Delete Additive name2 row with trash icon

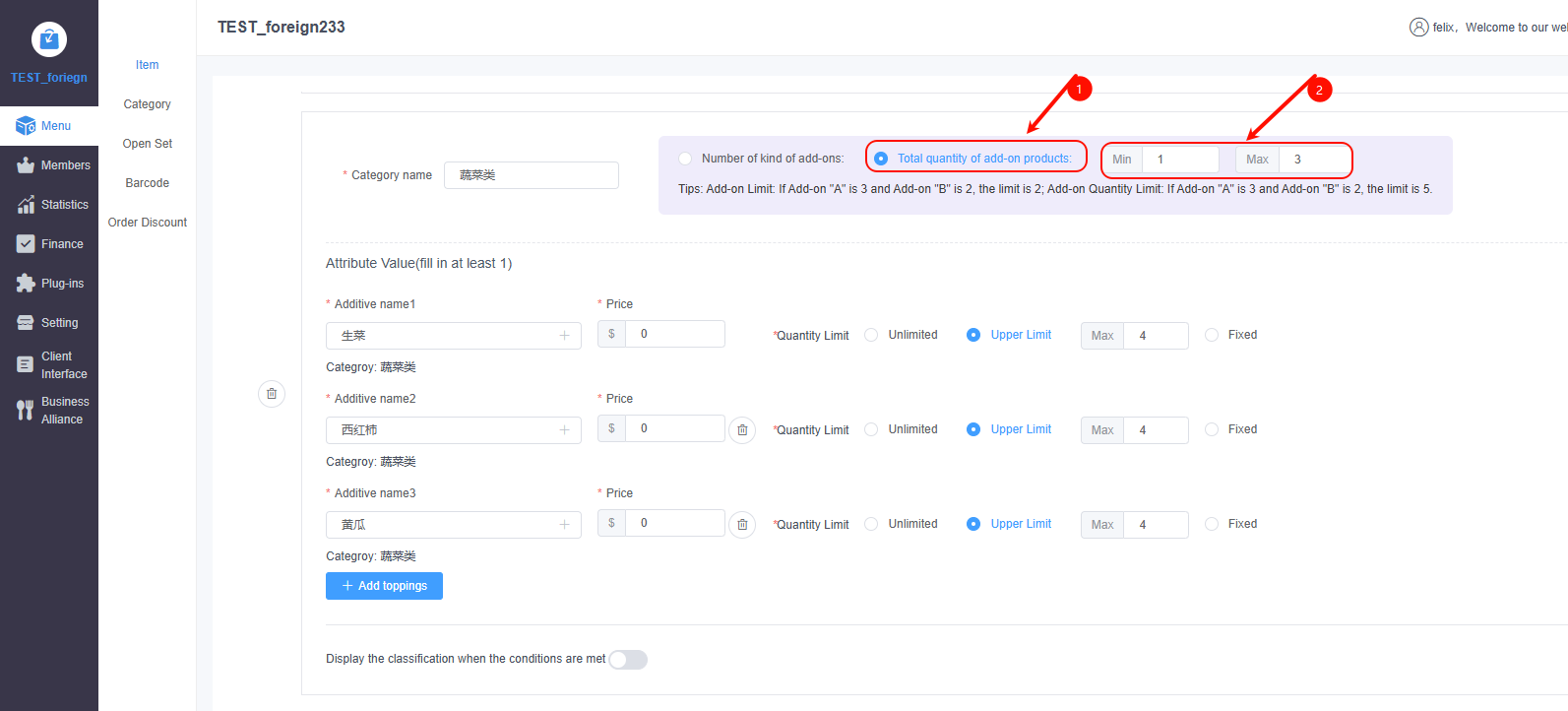pyautogui.click(x=742, y=430)
